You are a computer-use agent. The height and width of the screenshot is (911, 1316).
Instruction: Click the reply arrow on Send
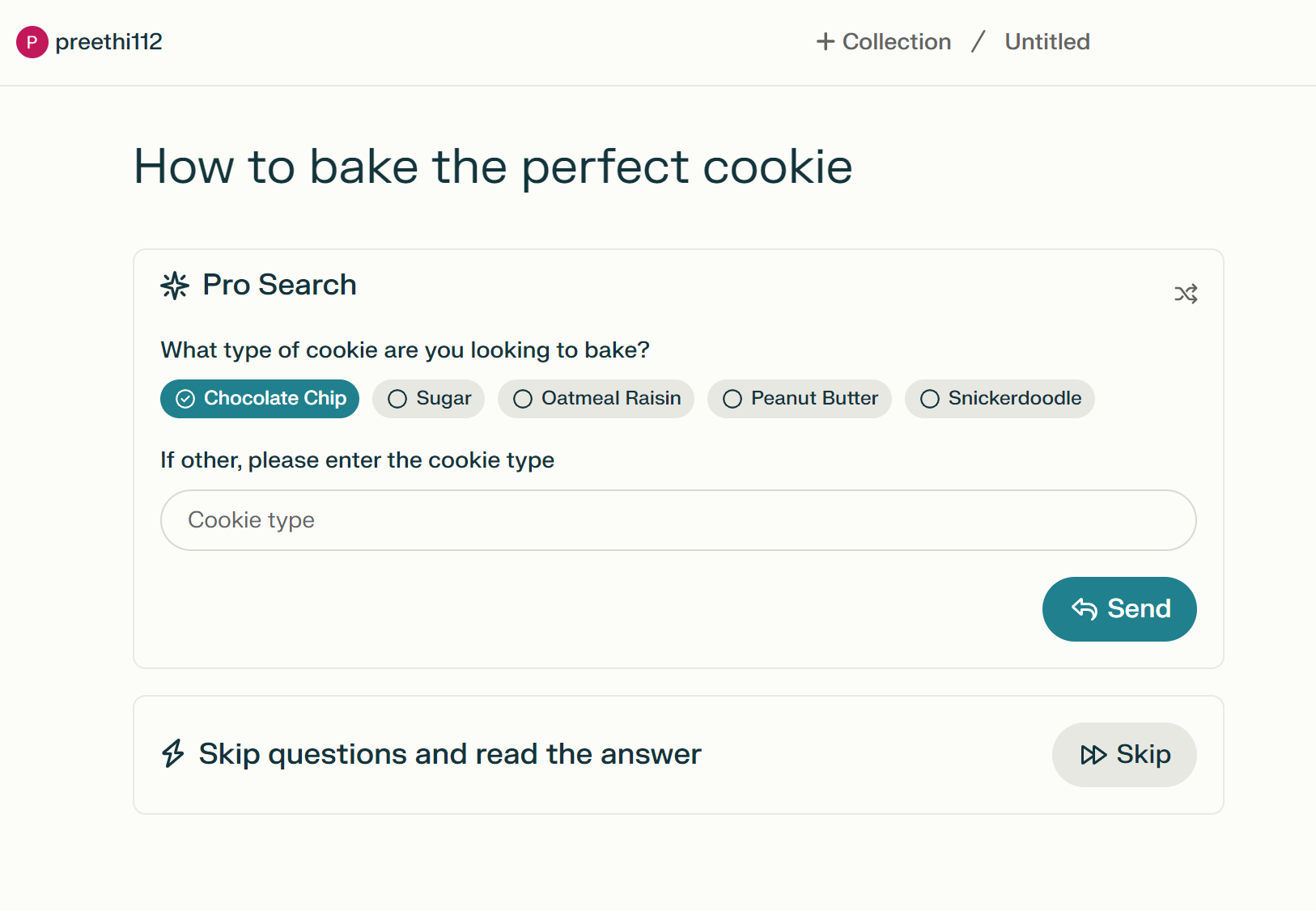click(1085, 608)
